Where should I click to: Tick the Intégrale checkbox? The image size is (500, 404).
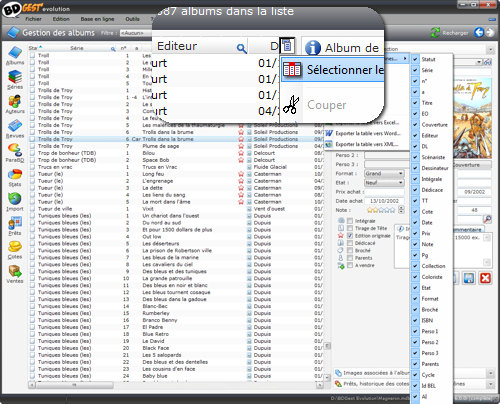(x=350, y=221)
